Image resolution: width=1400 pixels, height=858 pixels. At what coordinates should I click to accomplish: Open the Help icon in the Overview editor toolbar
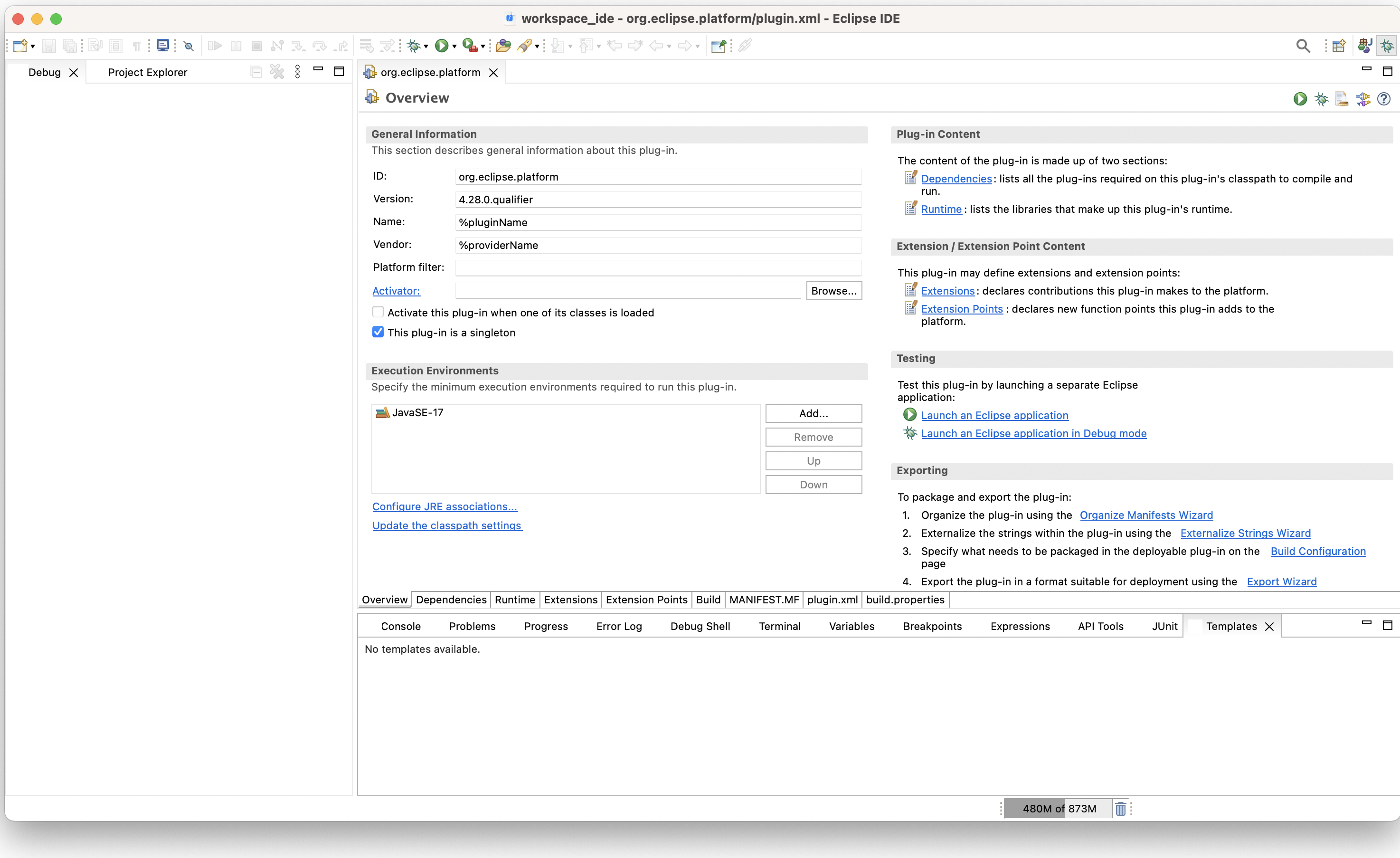coord(1384,98)
